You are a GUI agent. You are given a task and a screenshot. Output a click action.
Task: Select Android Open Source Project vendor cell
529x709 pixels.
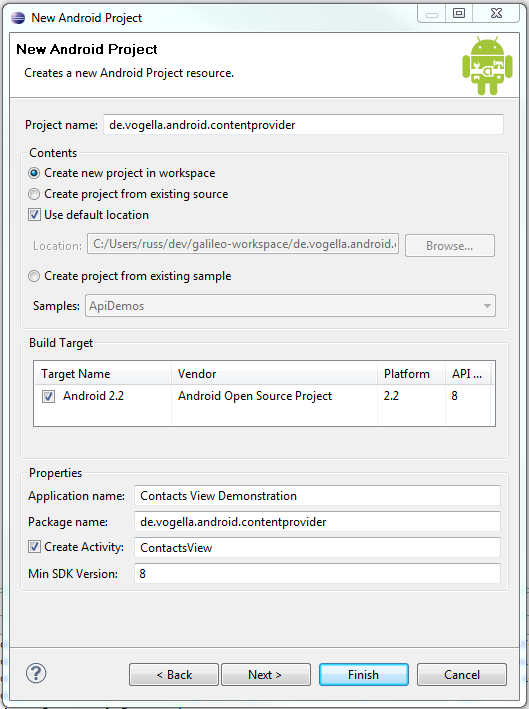tap(255, 396)
